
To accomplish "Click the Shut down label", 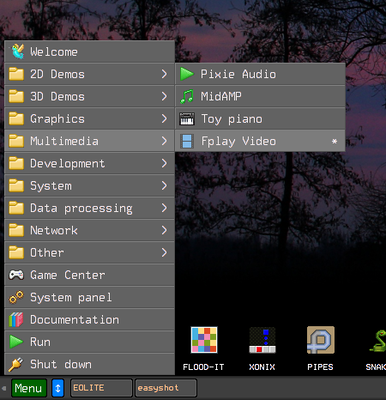I will (61, 364).
